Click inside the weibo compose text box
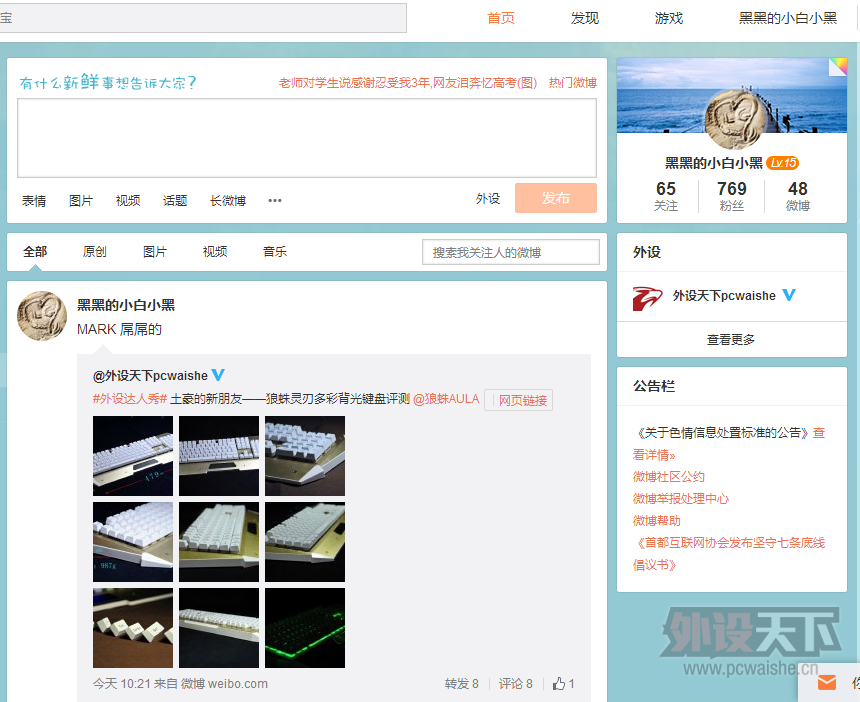Viewport: 860px width, 702px height. click(x=307, y=138)
